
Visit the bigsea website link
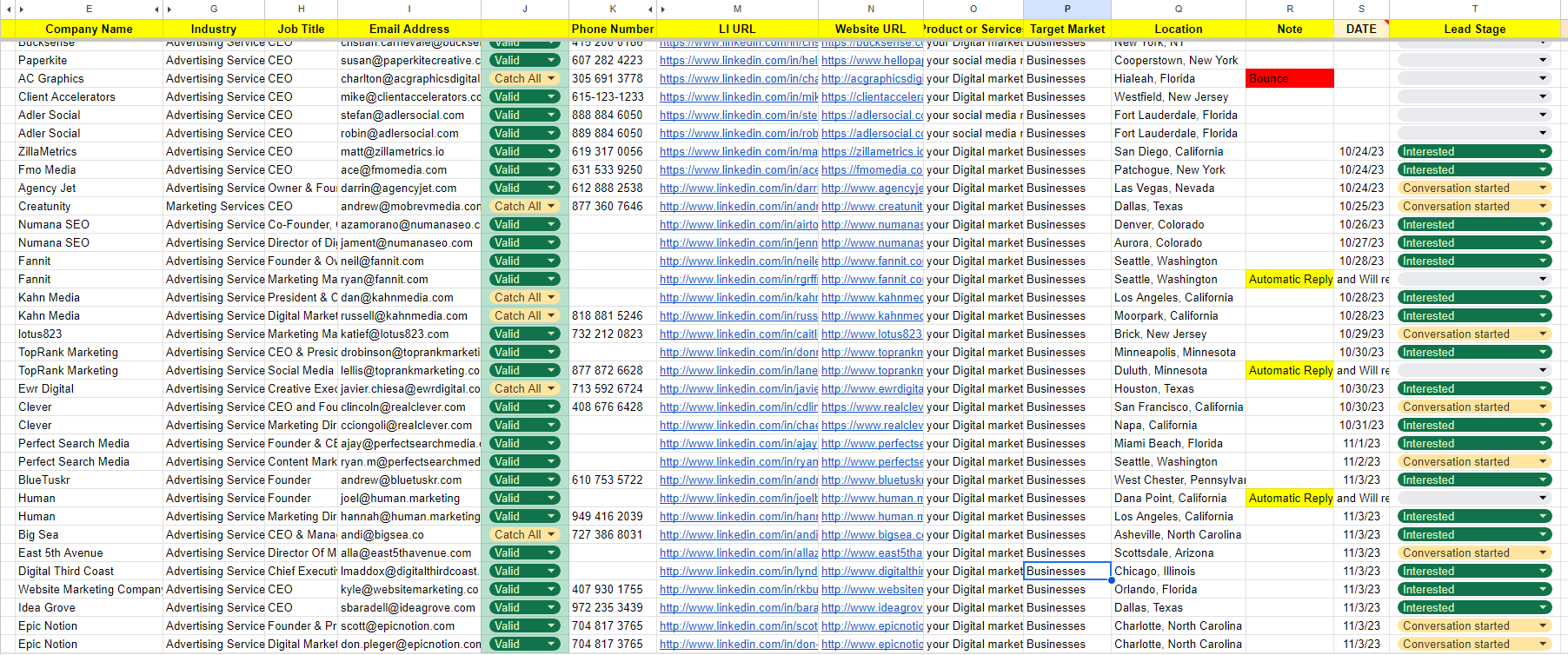click(x=872, y=534)
